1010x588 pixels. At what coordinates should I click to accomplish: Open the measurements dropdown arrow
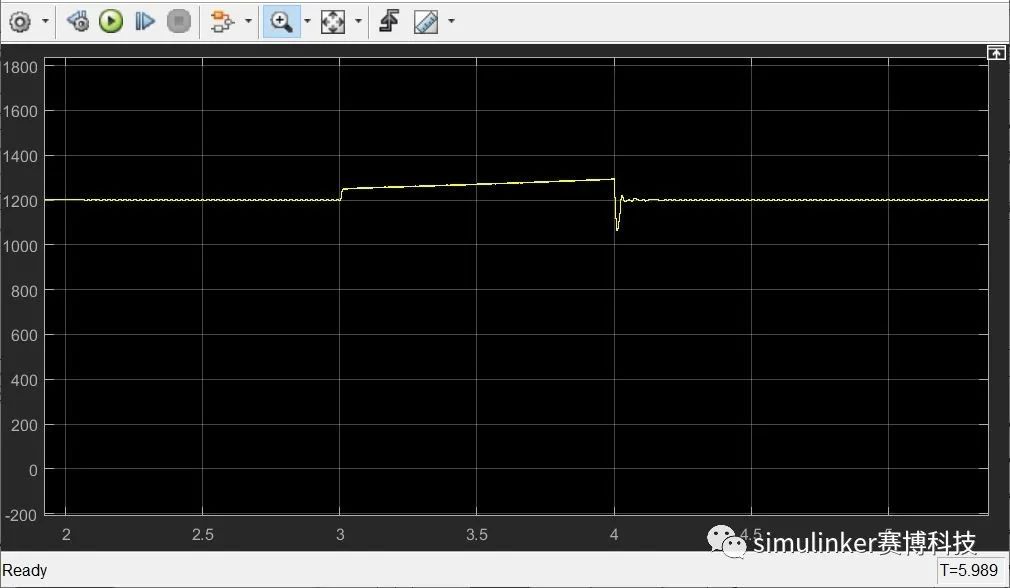click(450, 21)
